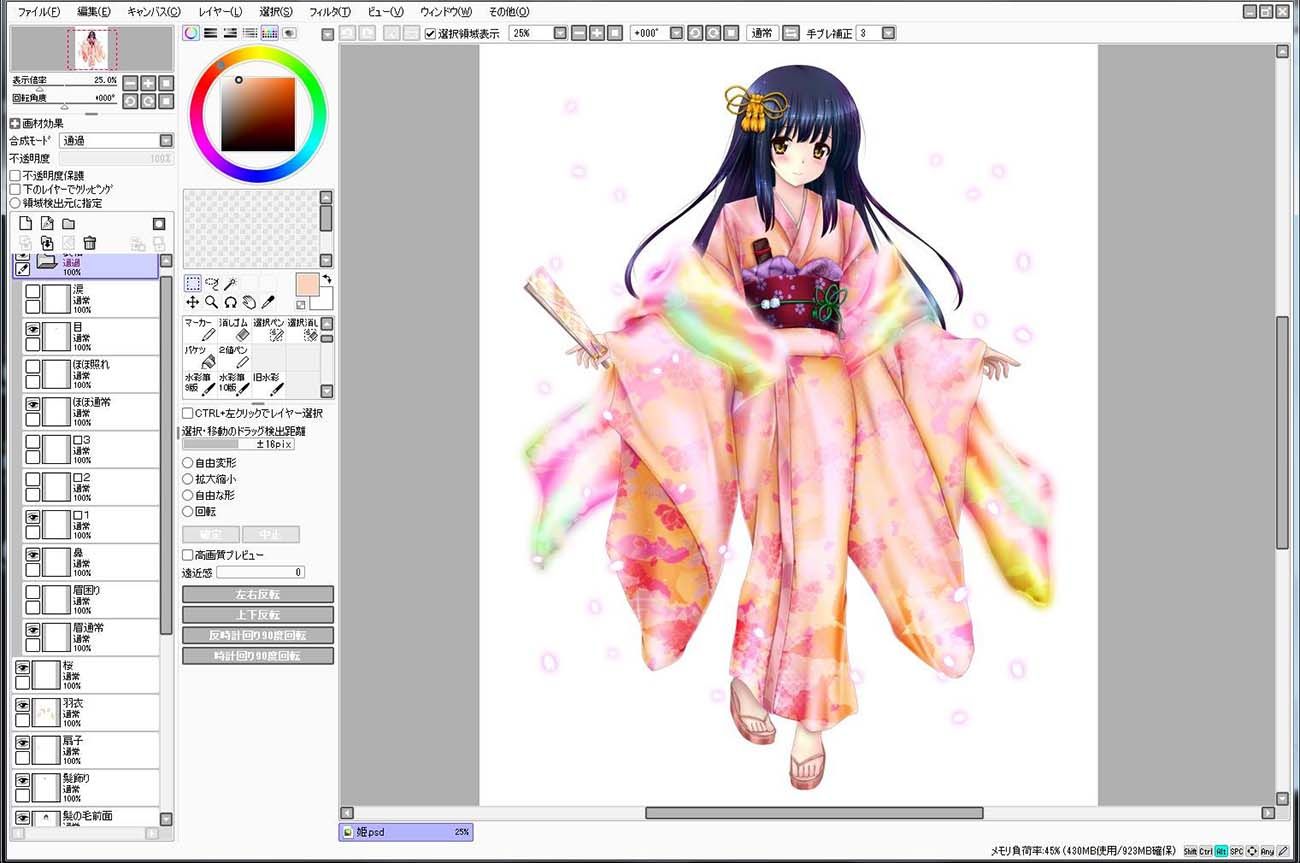This screenshot has height=863, width=1300.
Task: Select the バケツ bucket tool
Action: click(200, 358)
